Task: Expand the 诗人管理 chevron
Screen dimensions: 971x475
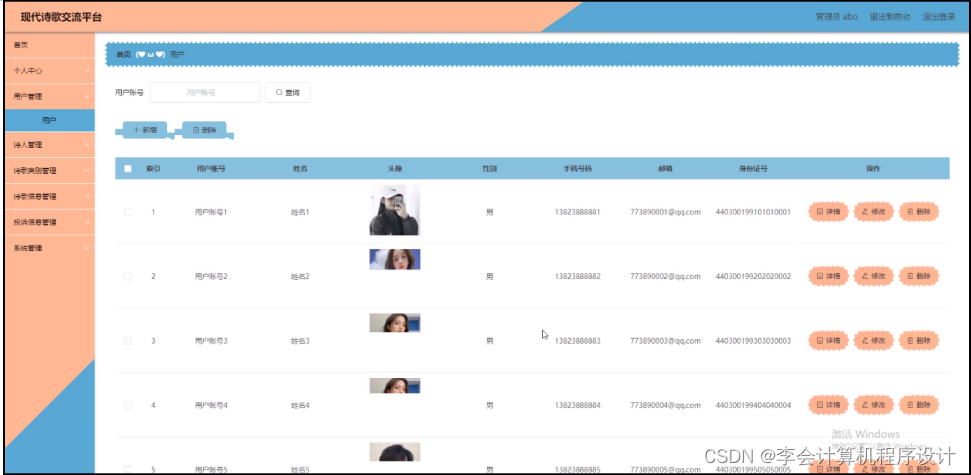Action: tap(87, 145)
